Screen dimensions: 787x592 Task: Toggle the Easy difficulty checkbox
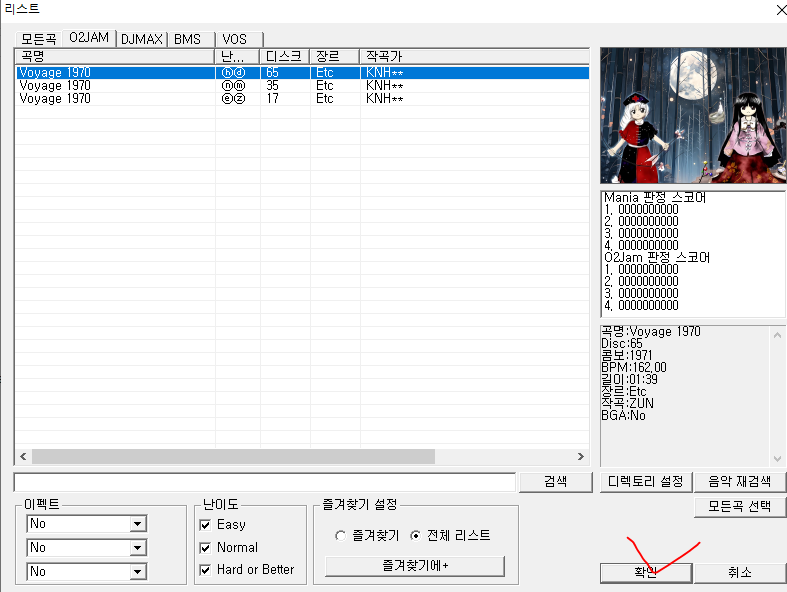(x=205, y=525)
